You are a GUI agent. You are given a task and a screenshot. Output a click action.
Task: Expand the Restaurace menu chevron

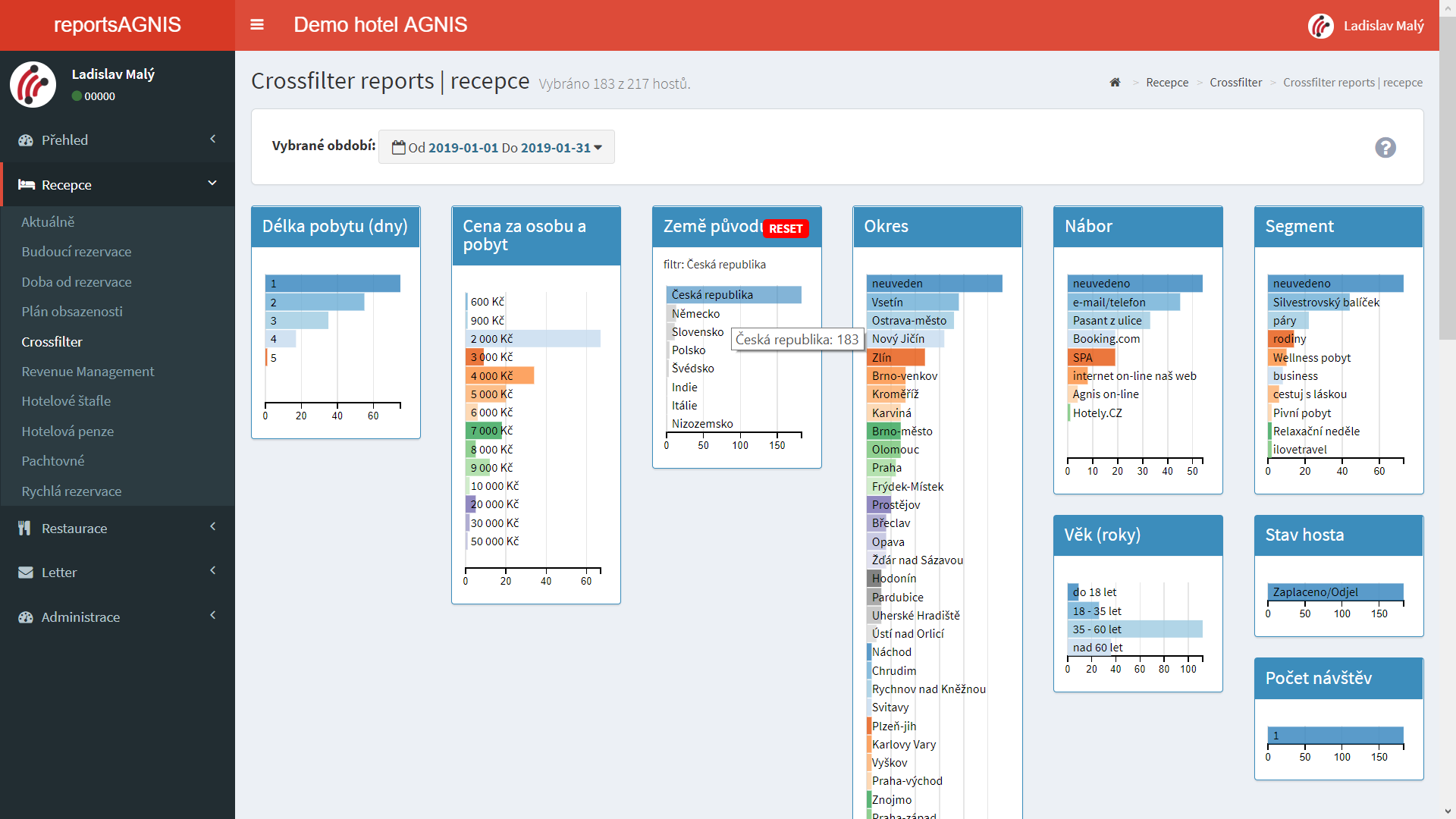(212, 527)
